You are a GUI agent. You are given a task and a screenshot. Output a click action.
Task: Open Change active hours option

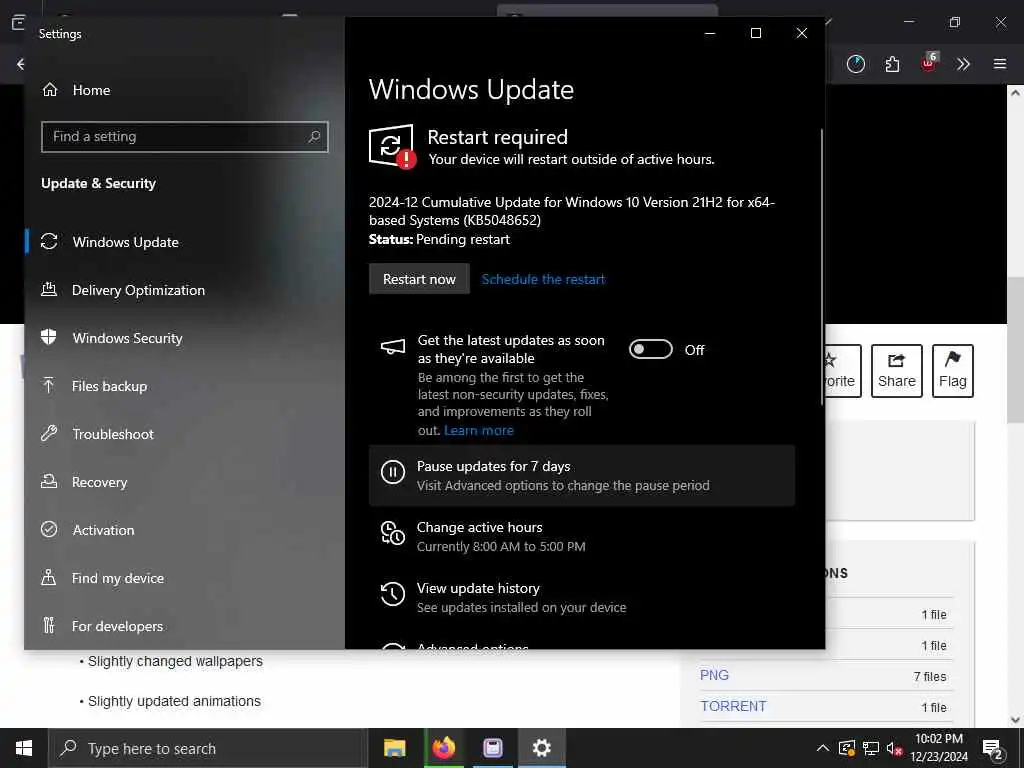(x=582, y=536)
